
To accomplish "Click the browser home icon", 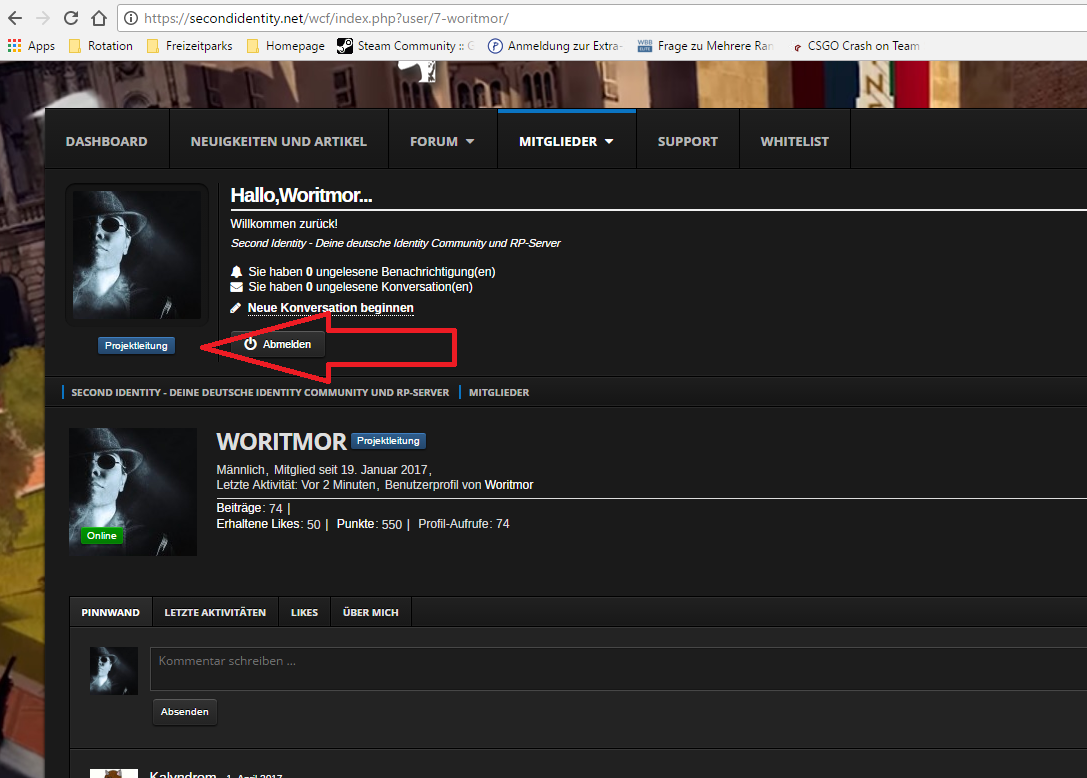I will (98, 18).
